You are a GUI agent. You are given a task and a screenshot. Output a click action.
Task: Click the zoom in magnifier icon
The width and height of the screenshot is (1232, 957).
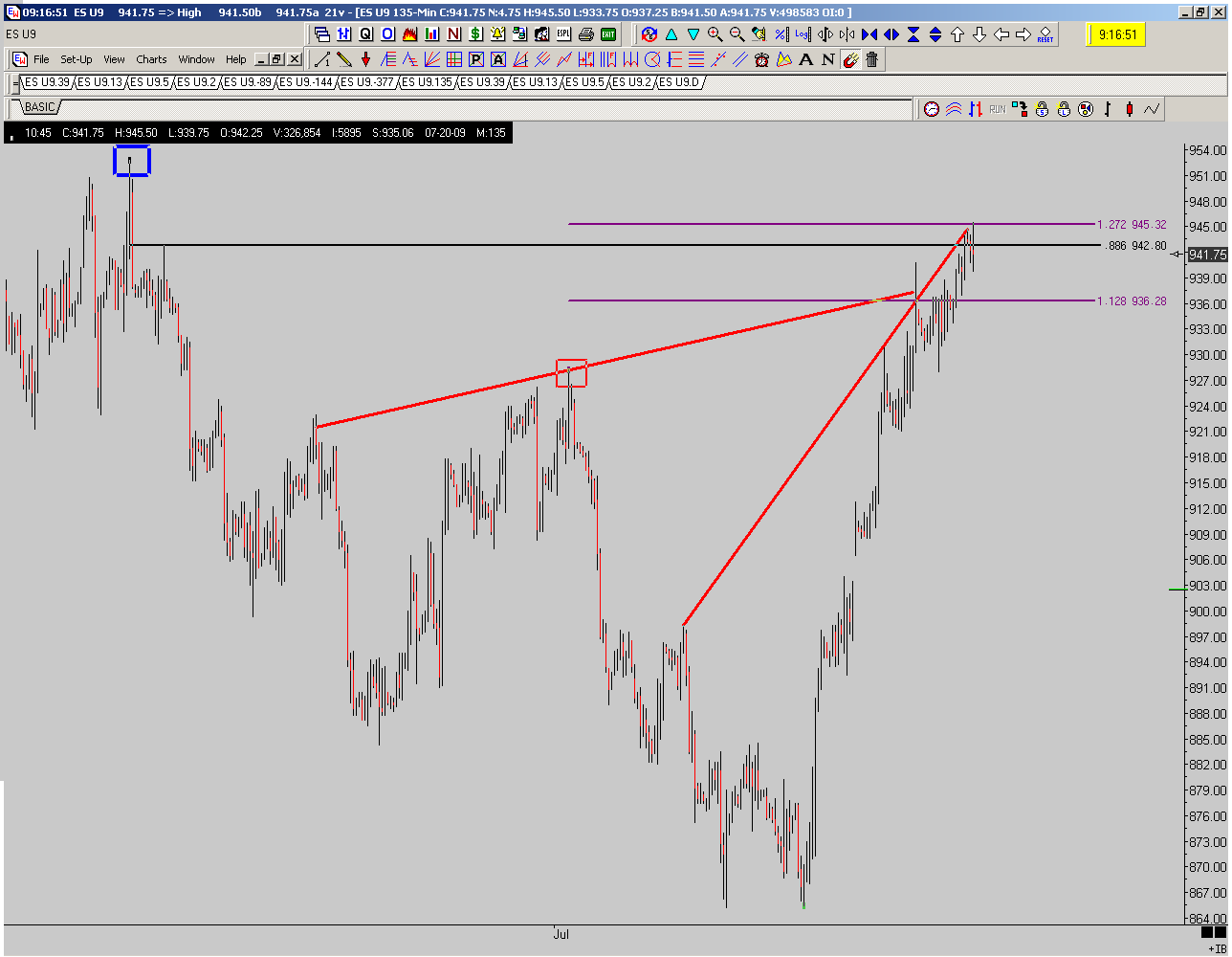(x=715, y=34)
